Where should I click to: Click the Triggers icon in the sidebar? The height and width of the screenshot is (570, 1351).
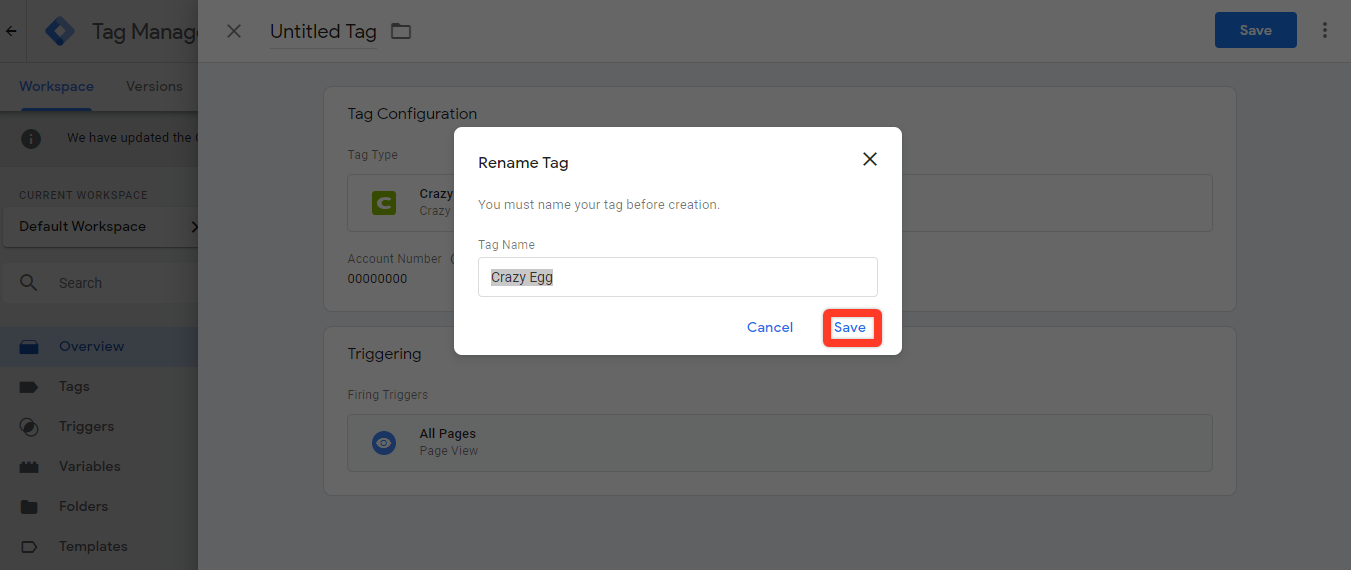point(29,427)
